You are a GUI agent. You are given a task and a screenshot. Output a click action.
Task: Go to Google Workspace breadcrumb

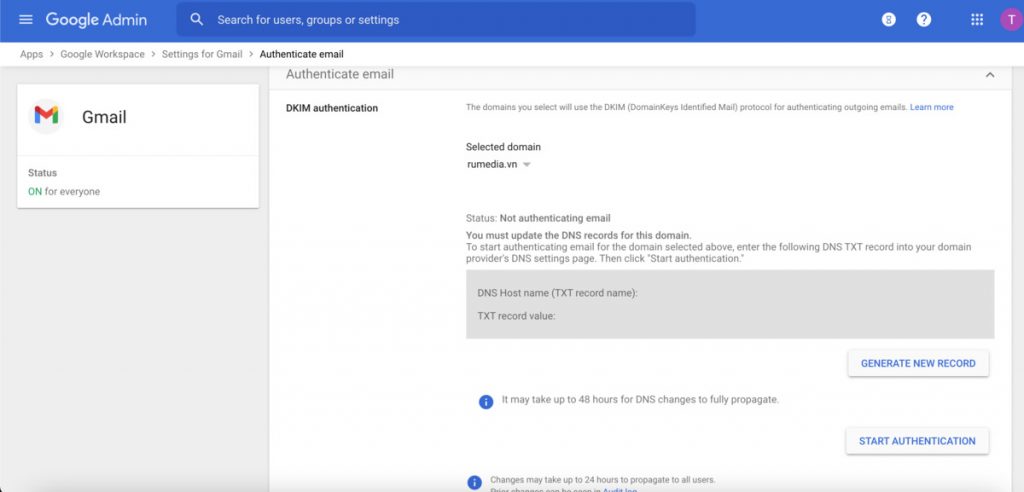[103, 54]
